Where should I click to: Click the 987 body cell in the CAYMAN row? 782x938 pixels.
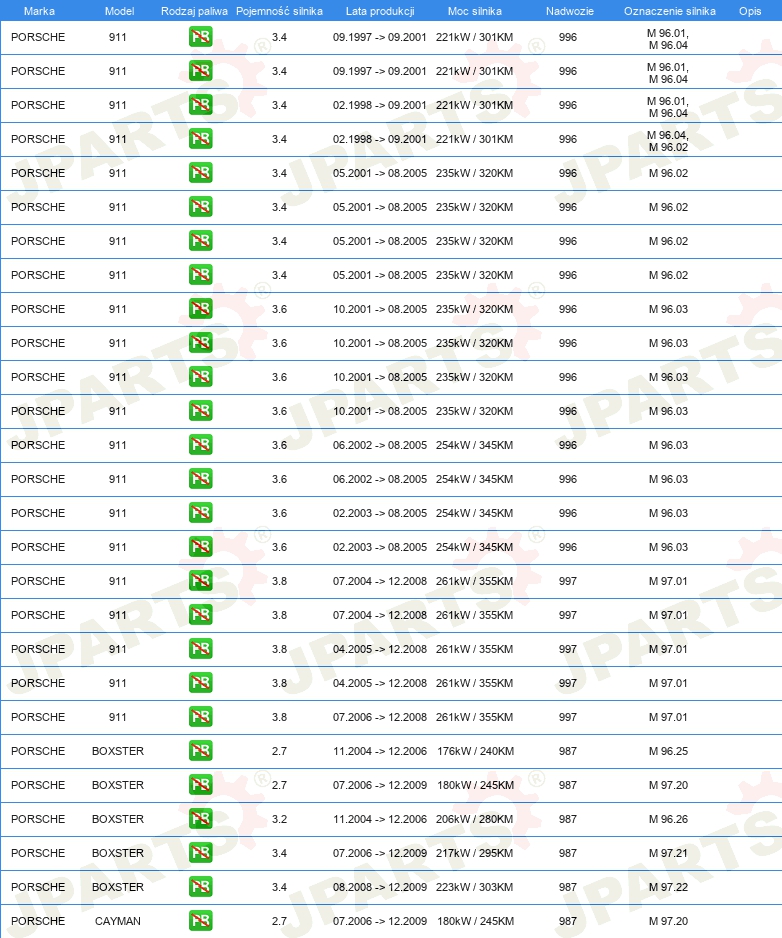pyautogui.click(x=568, y=921)
